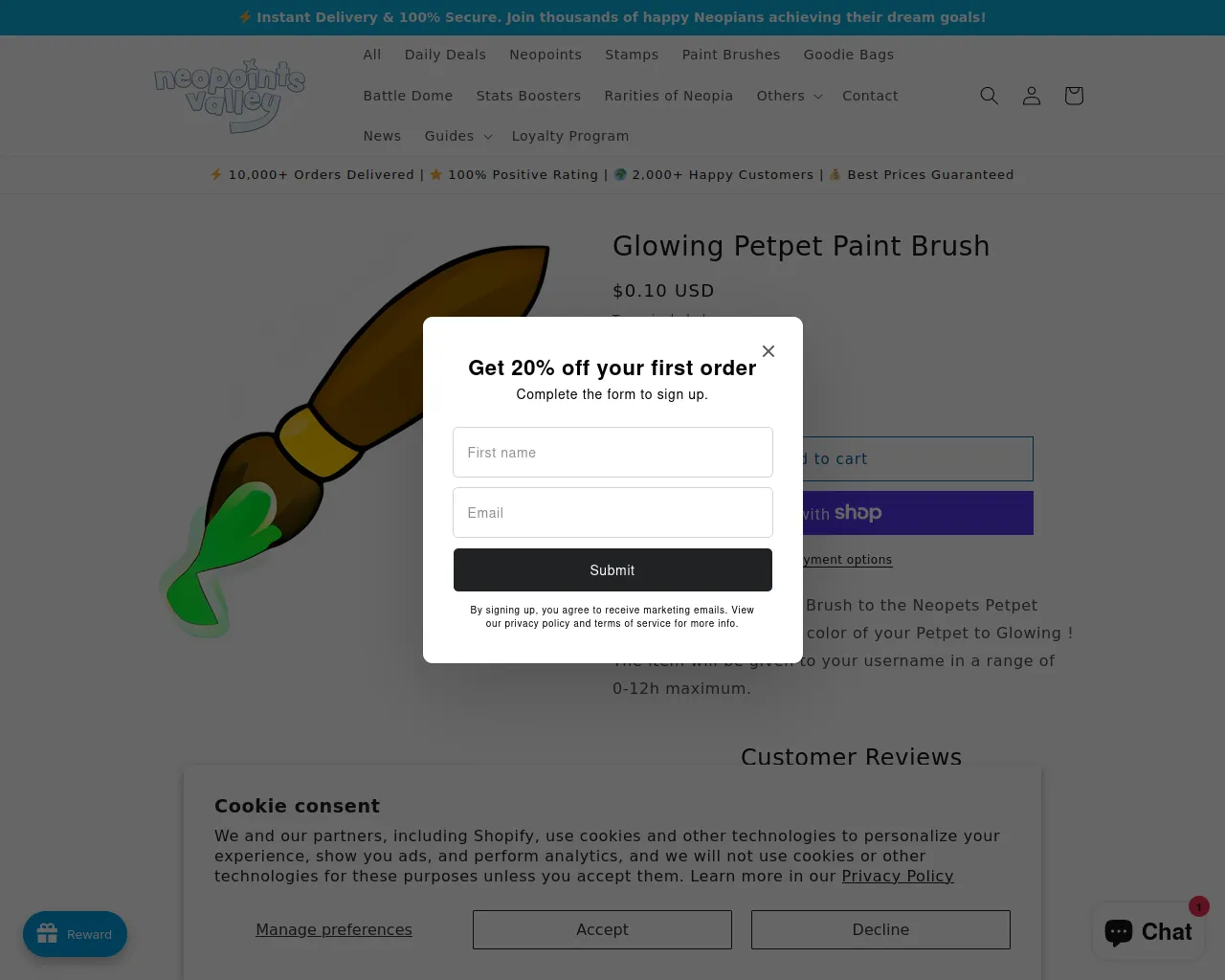Expand the Guides menu dropdown
Screen dimensions: 1225x980
click(458, 136)
